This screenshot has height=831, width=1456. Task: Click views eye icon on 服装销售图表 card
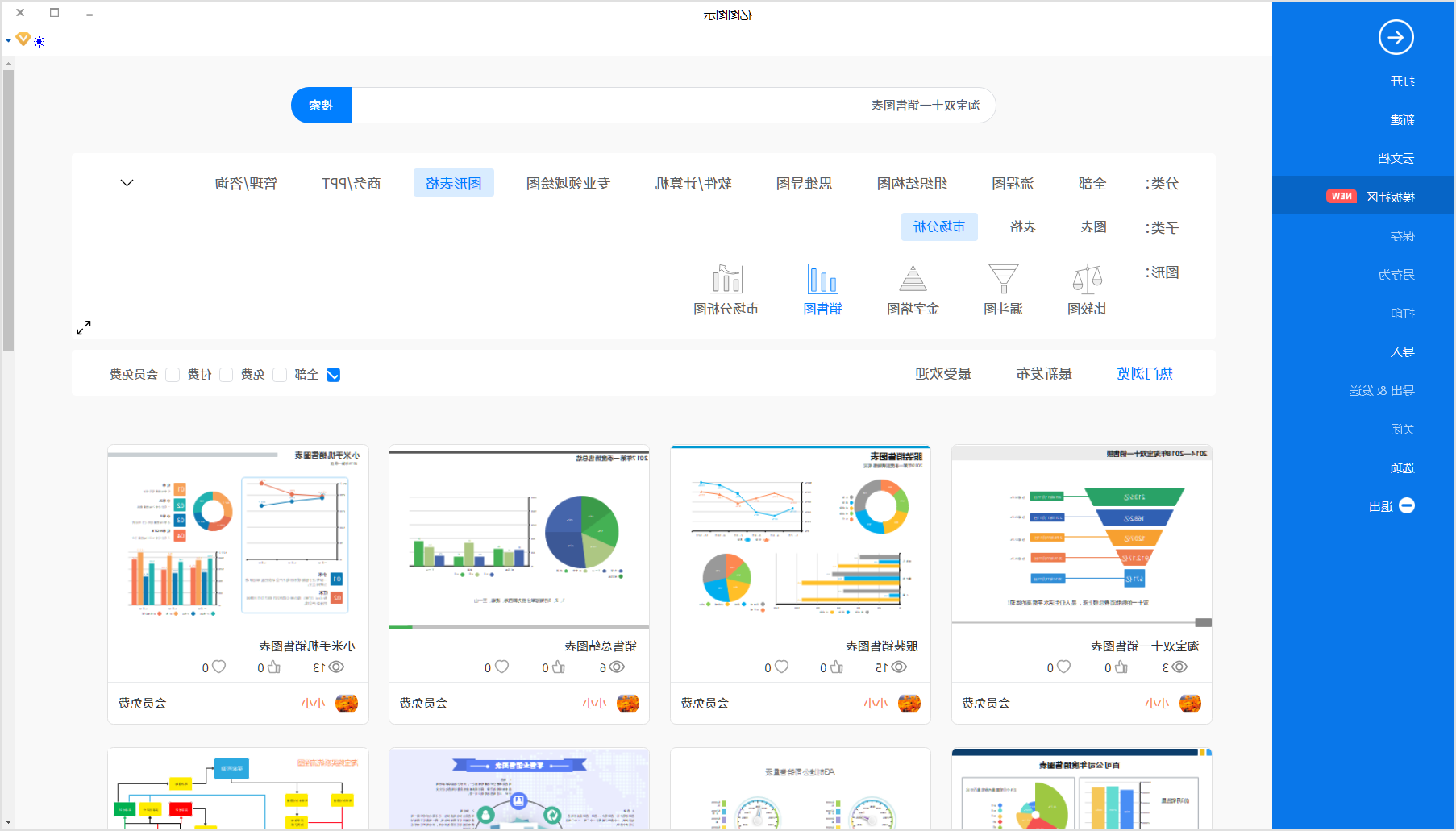[x=898, y=667]
